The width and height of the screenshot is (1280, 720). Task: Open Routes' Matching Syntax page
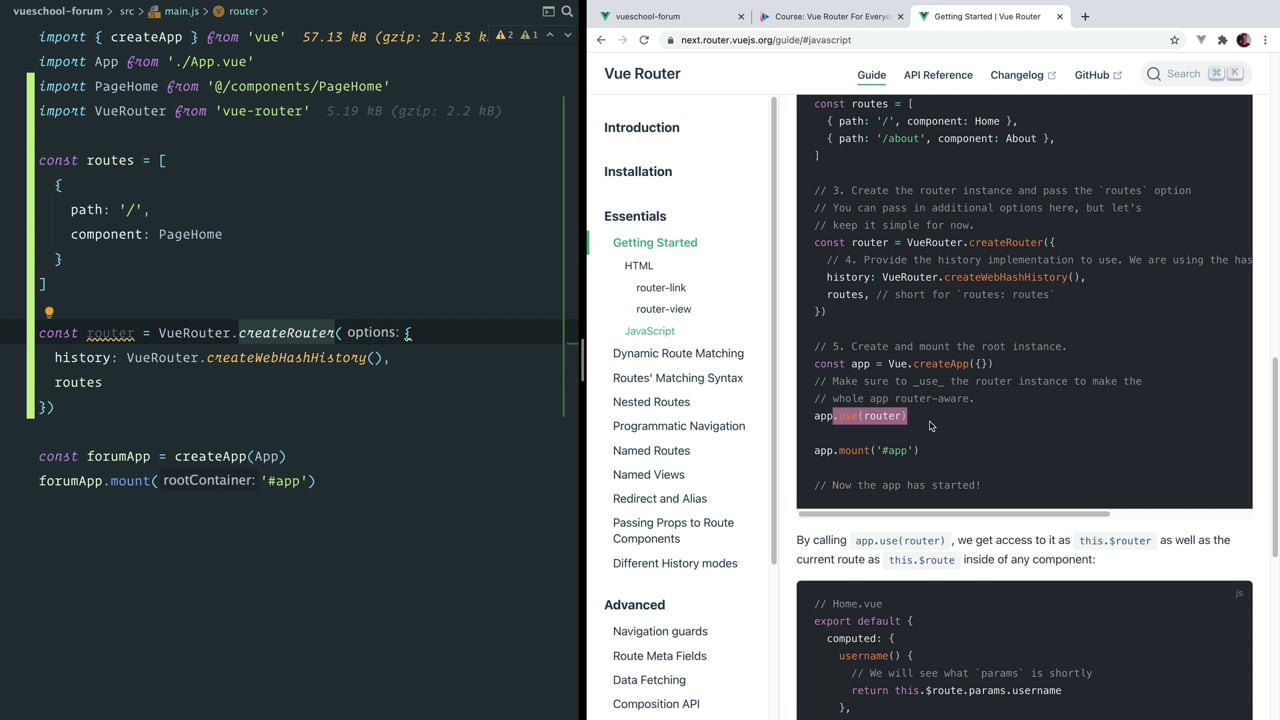(678, 378)
